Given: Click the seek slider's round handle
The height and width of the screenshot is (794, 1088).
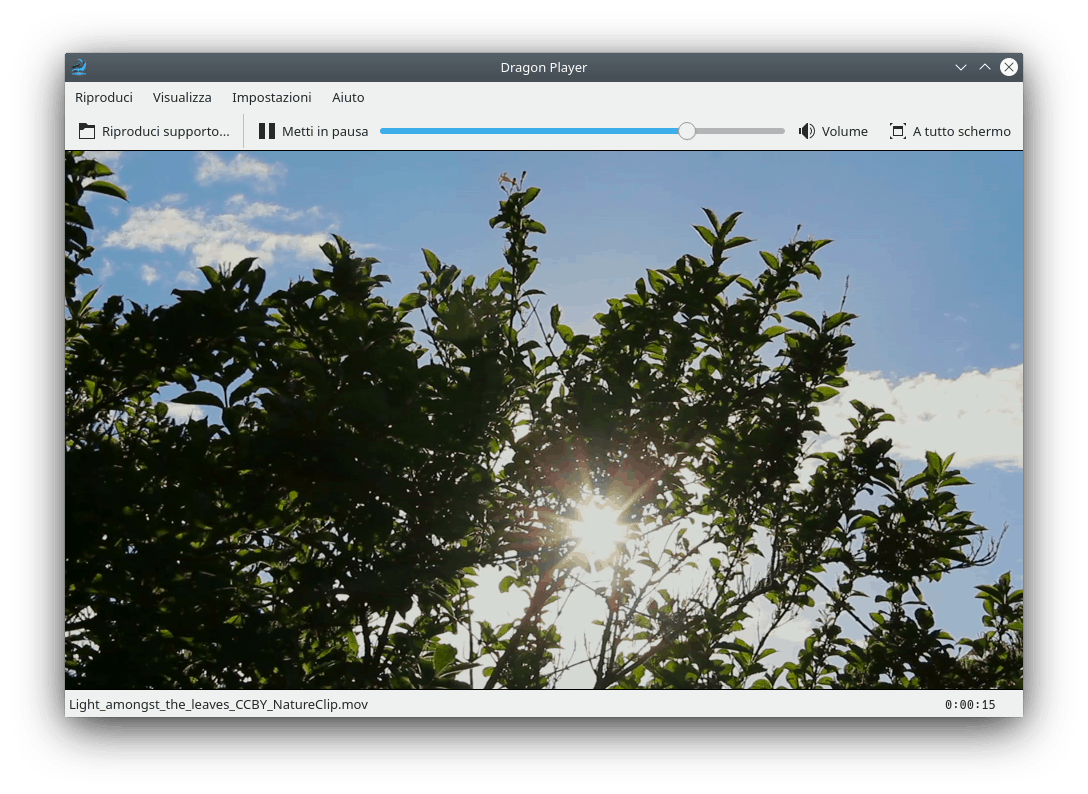Looking at the screenshot, I should 687,131.
